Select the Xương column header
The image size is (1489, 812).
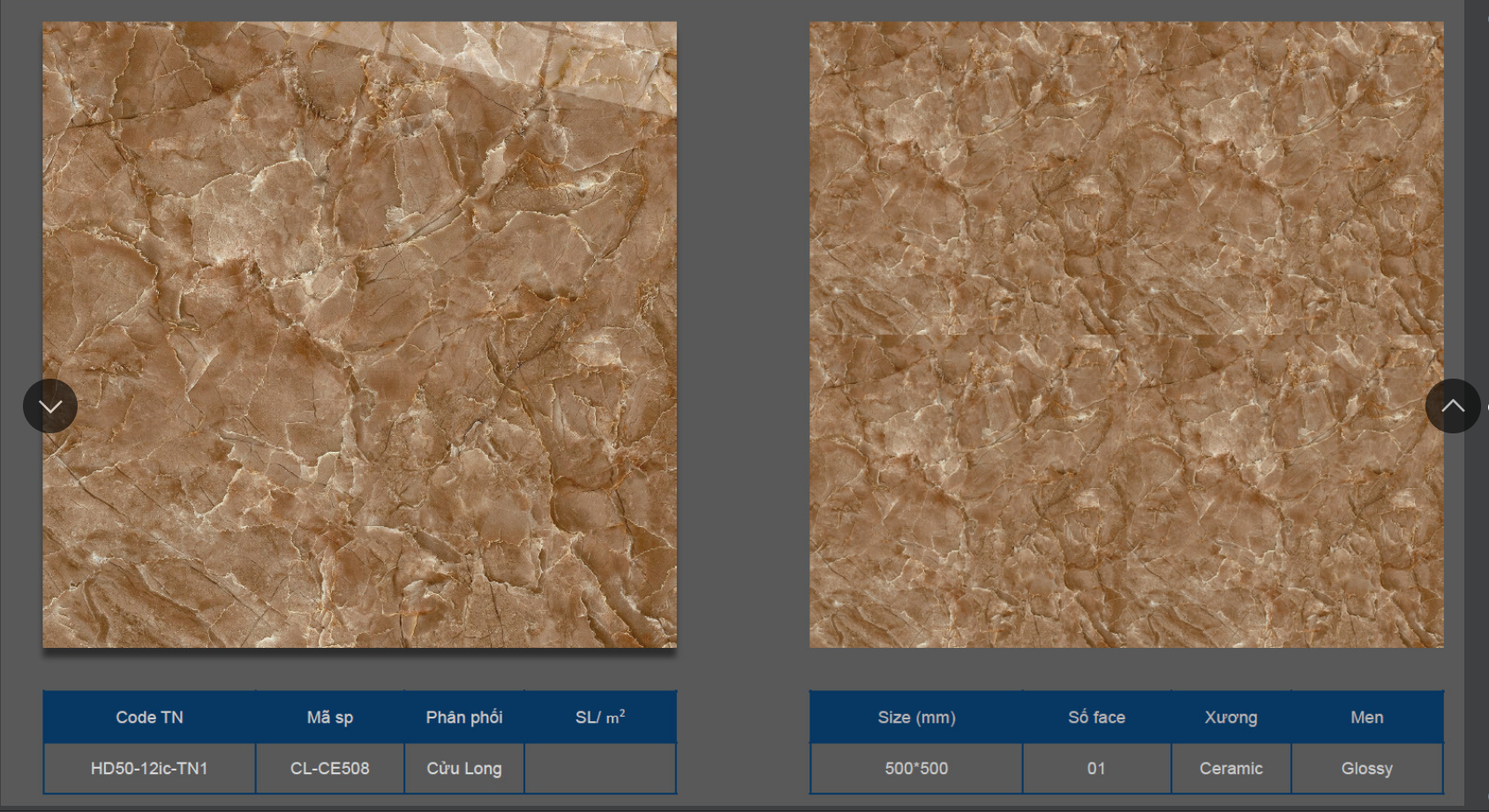[x=1230, y=717]
